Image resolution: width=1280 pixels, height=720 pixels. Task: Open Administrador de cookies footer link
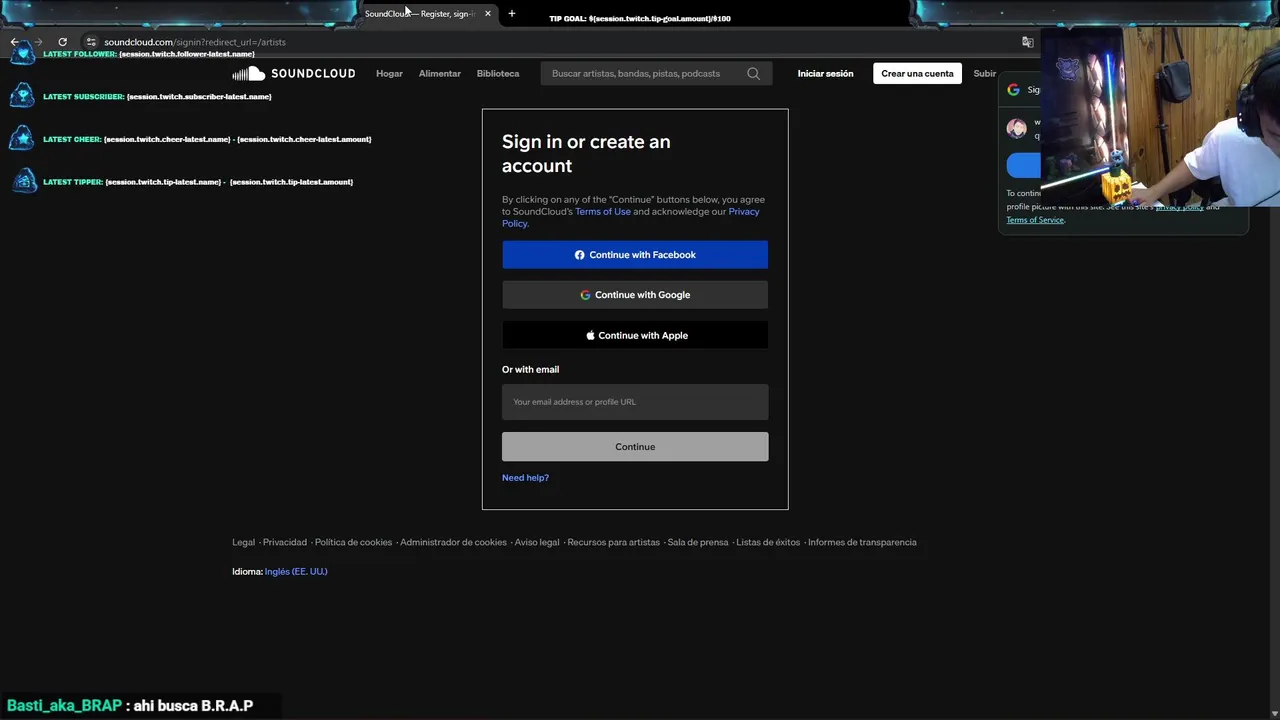[x=453, y=542]
